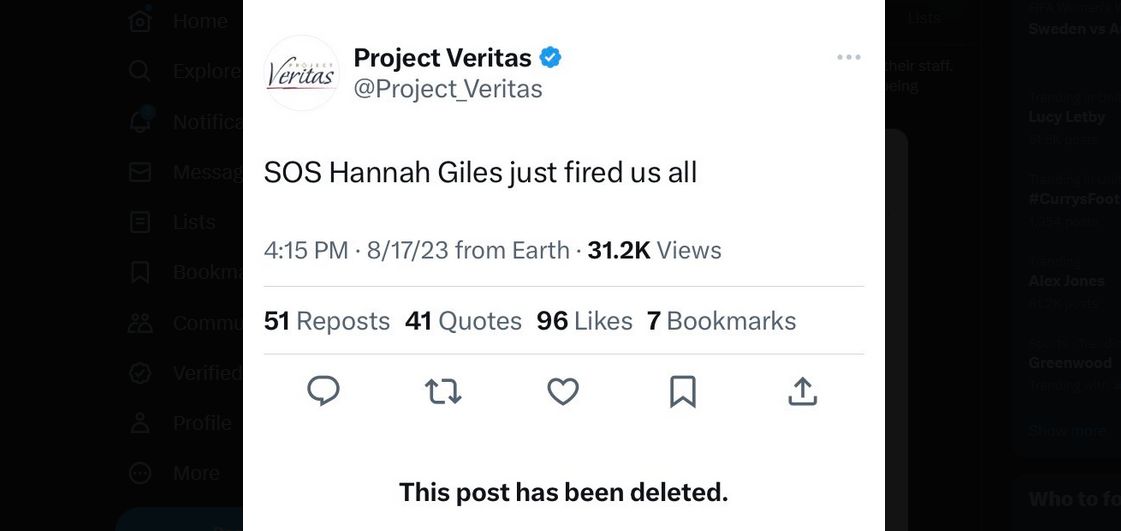Image resolution: width=1121 pixels, height=531 pixels.
Task: Open the share post icon
Action: click(x=802, y=392)
